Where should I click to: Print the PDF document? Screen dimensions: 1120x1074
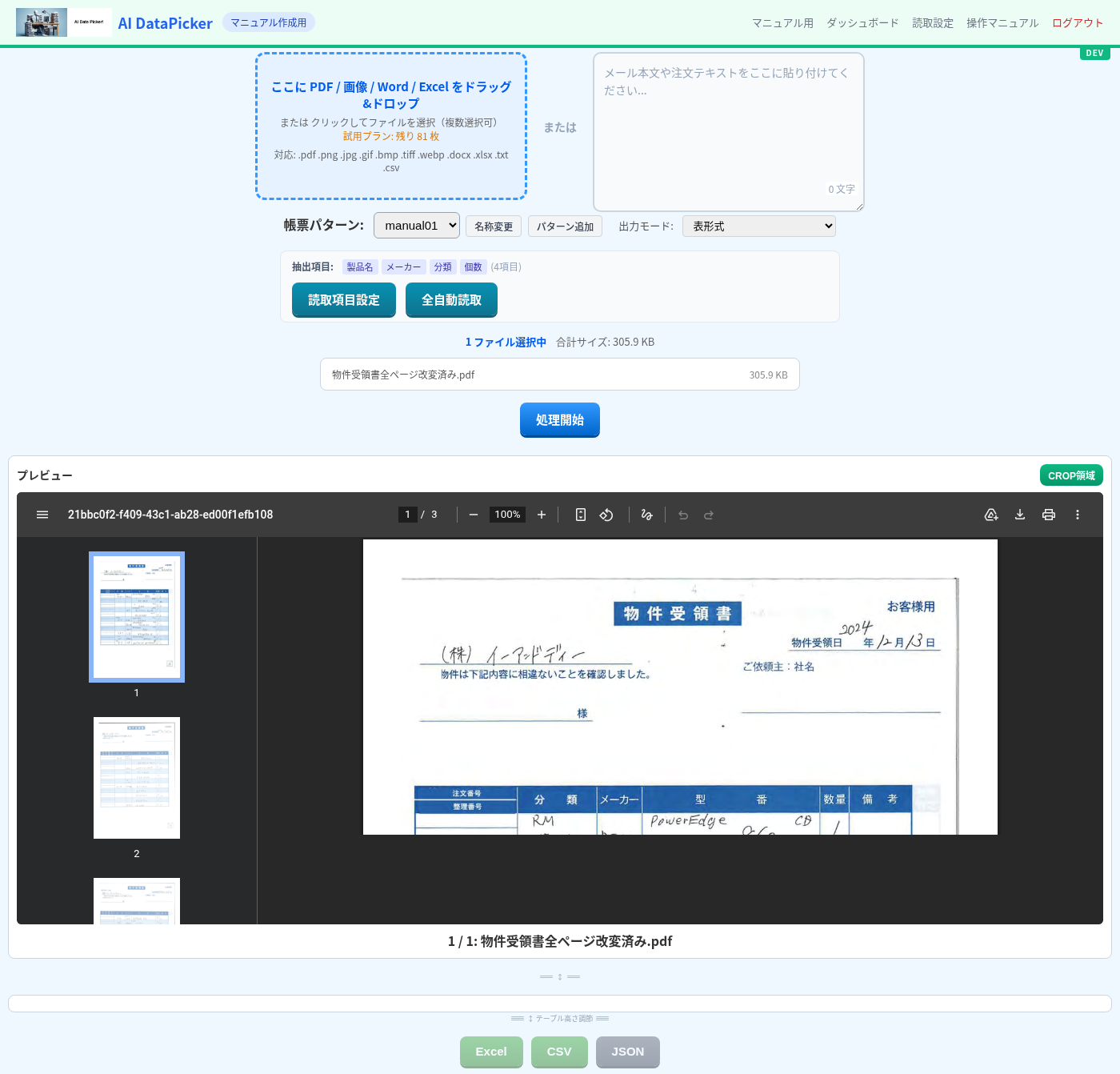click(x=1049, y=515)
